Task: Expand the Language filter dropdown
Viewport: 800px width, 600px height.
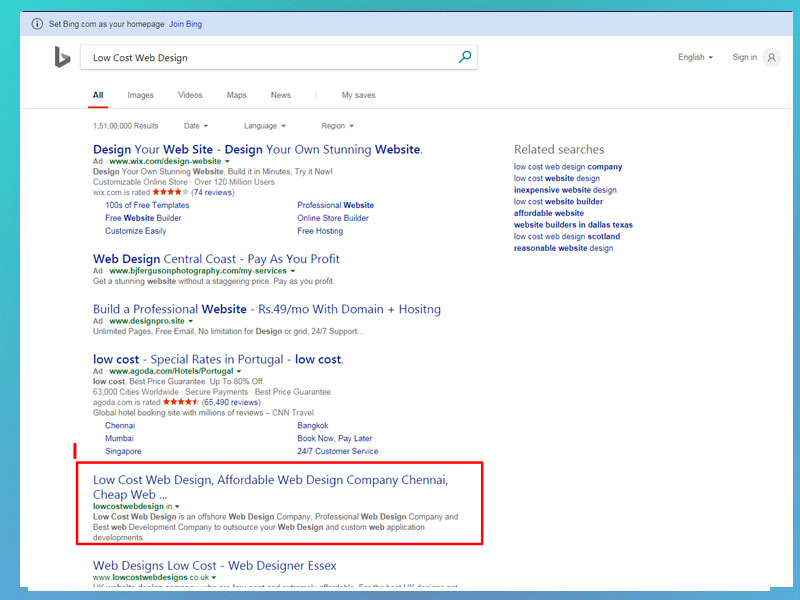Action: pyautogui.click(x=264, y=126)
